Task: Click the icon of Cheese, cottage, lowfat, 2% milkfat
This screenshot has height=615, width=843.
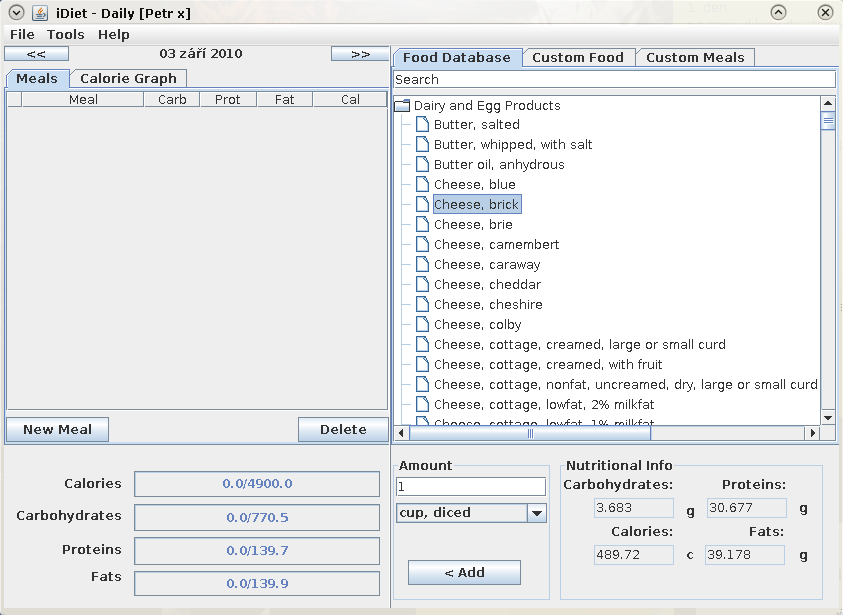Action: click(423, 404)
